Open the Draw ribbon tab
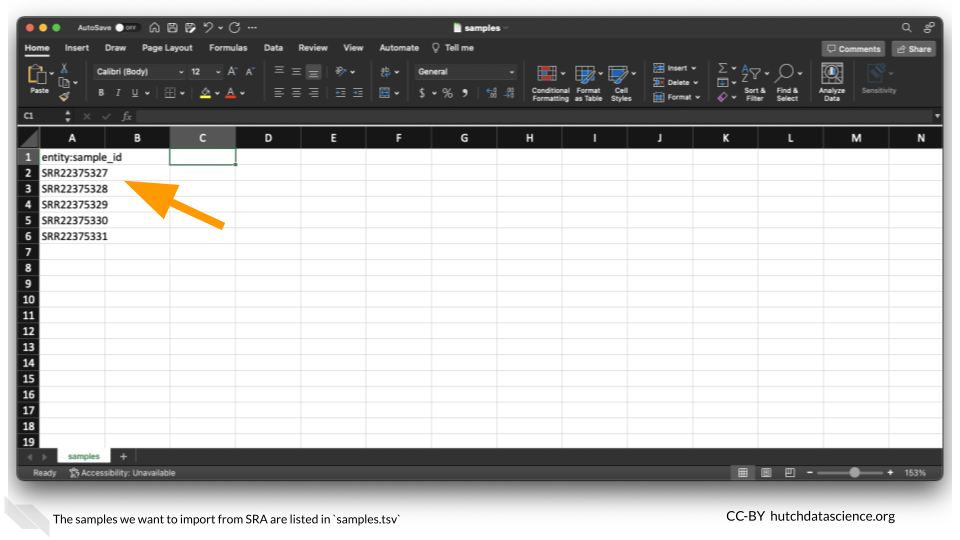Image resolution: width=960 pixels, height=540 pixels. (115, 48)
